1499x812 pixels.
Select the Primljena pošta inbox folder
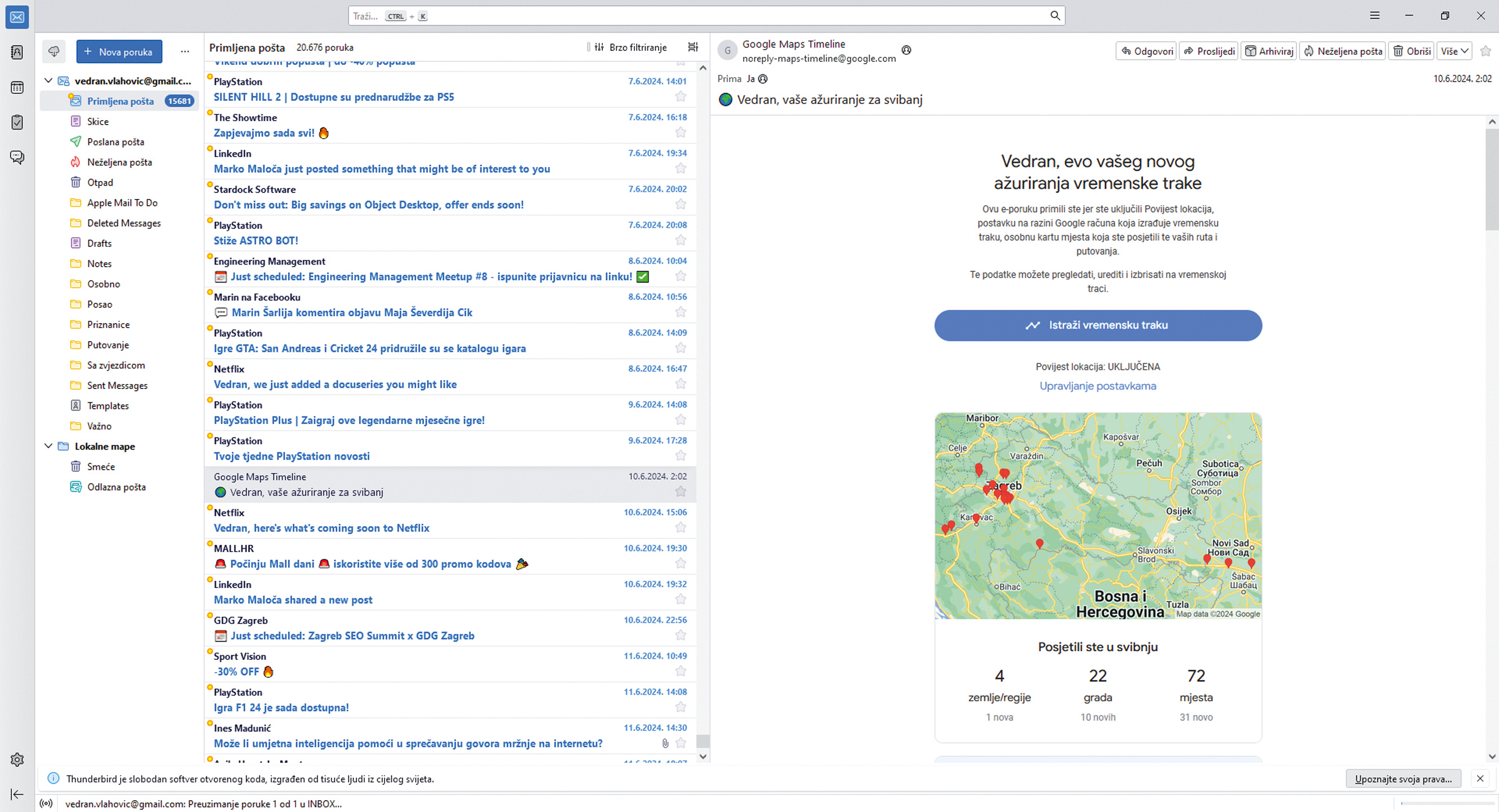tap(120, 100)
